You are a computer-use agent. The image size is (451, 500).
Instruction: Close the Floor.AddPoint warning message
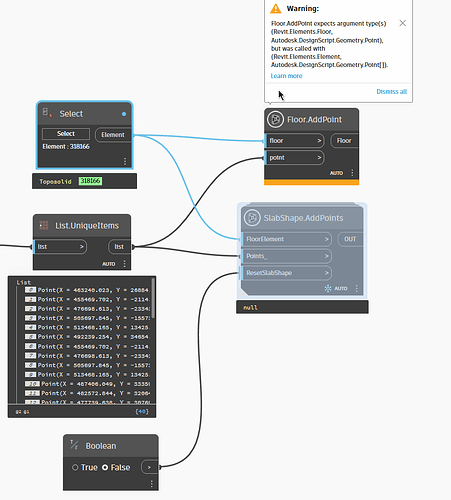[x=402, y=23]
